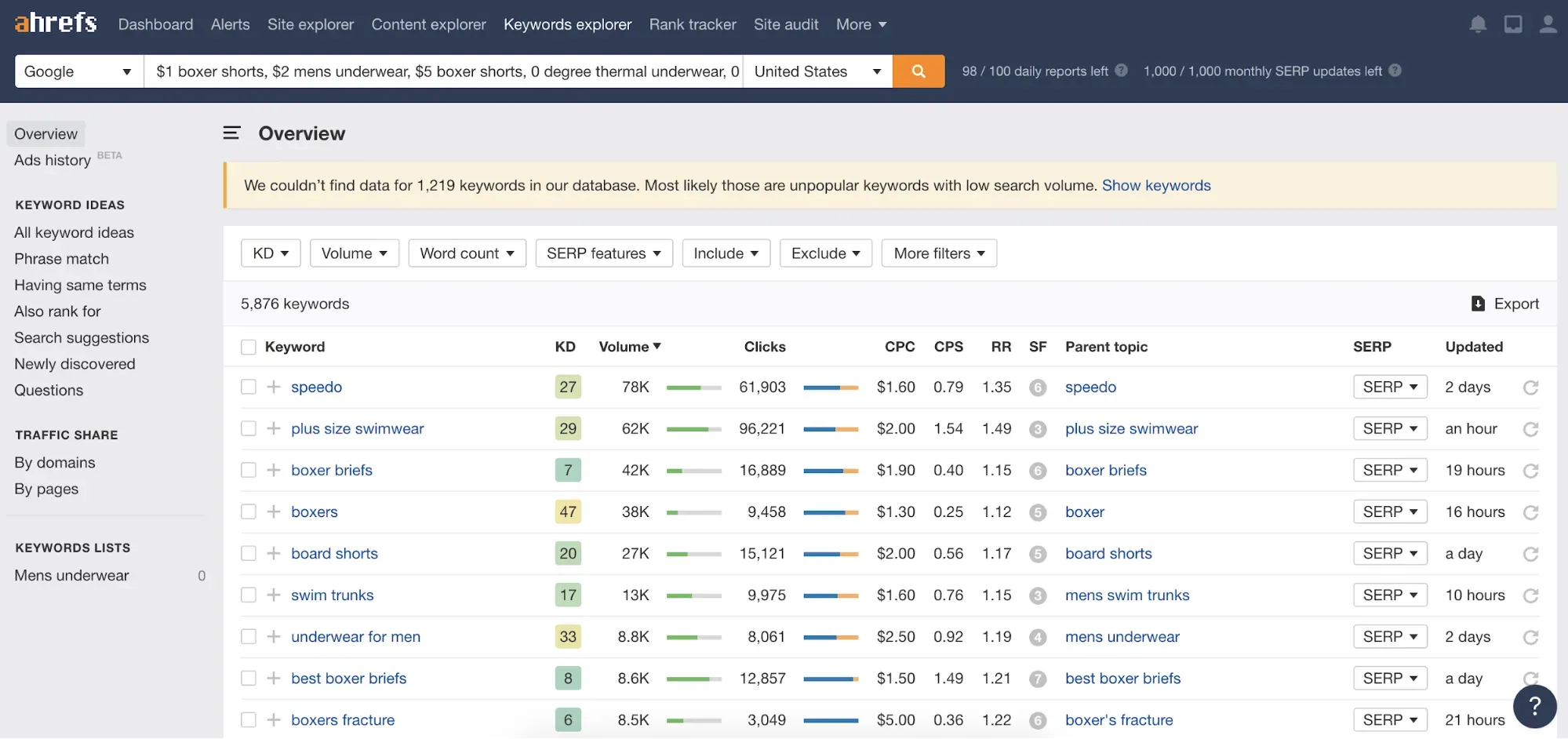Click the help icon beside daily reports left

click(x=1122, y=71)
